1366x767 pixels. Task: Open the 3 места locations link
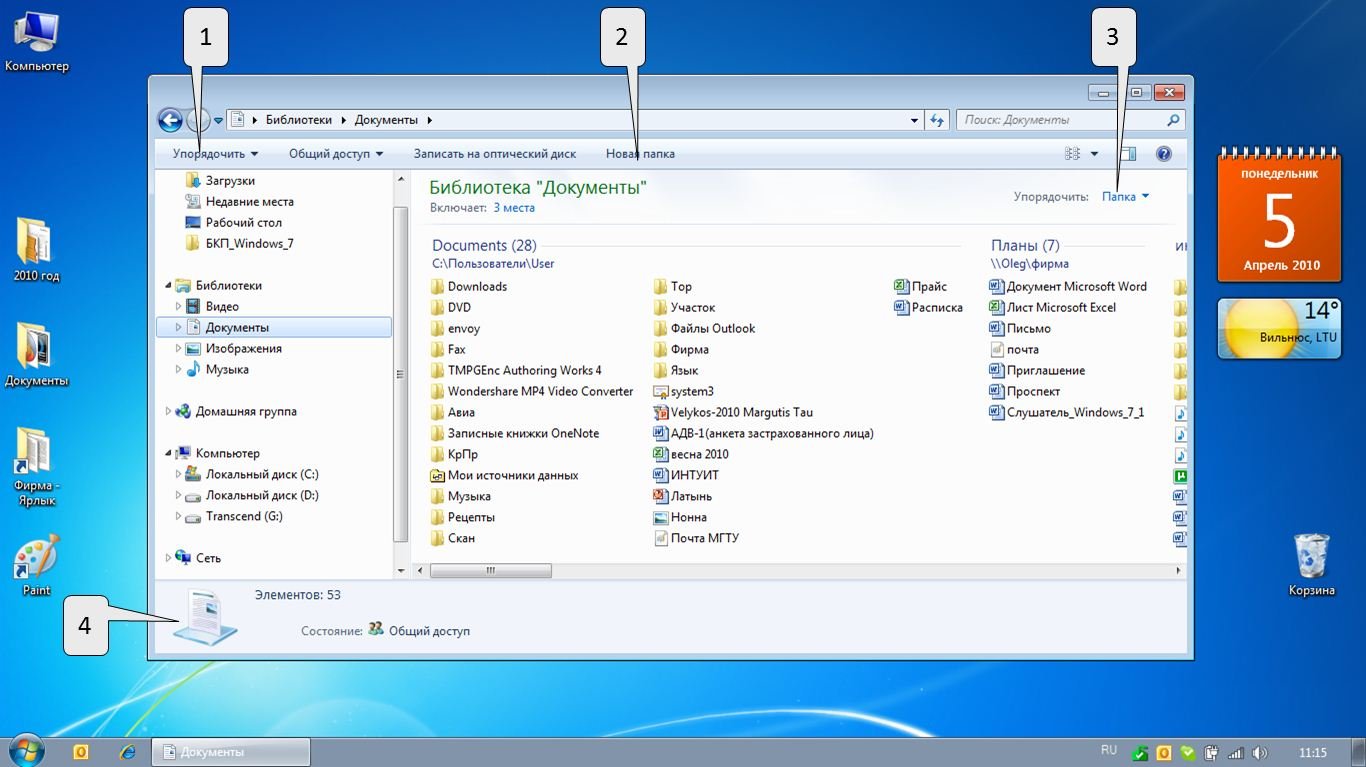[x=514, y=208]
